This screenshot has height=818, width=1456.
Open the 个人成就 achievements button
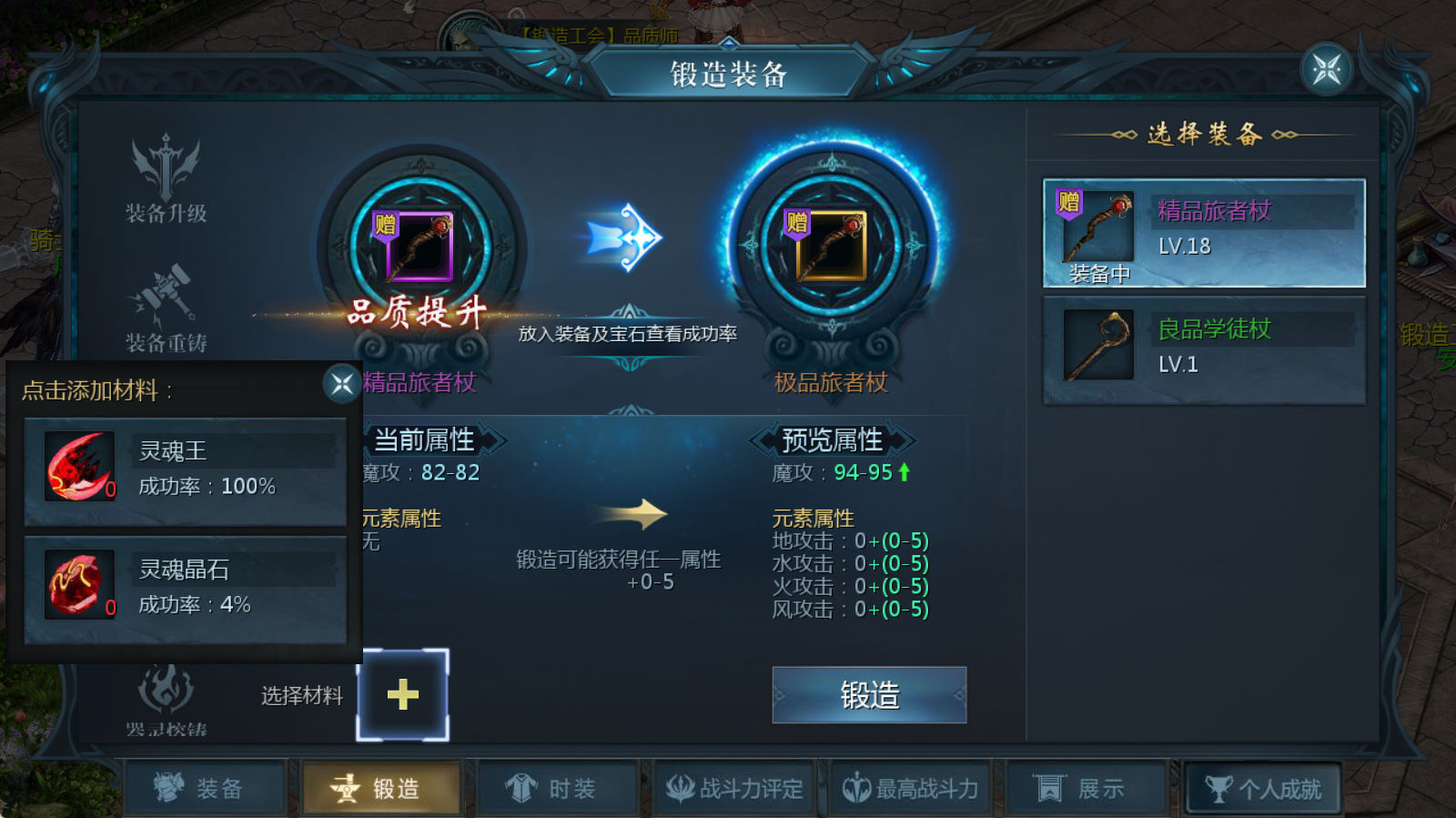1263,788
